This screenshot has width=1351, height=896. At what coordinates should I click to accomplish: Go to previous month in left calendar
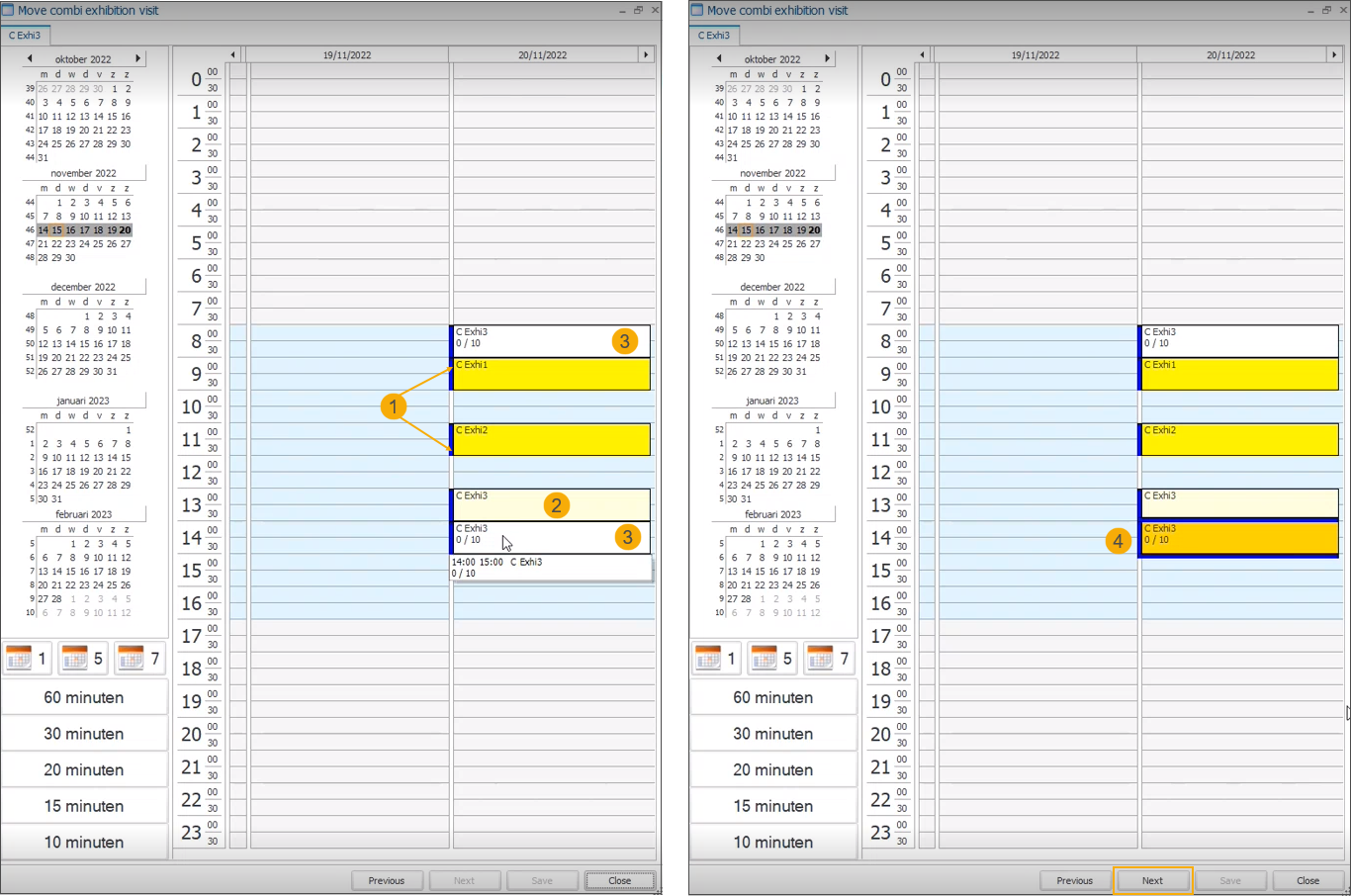click(30, 58)
